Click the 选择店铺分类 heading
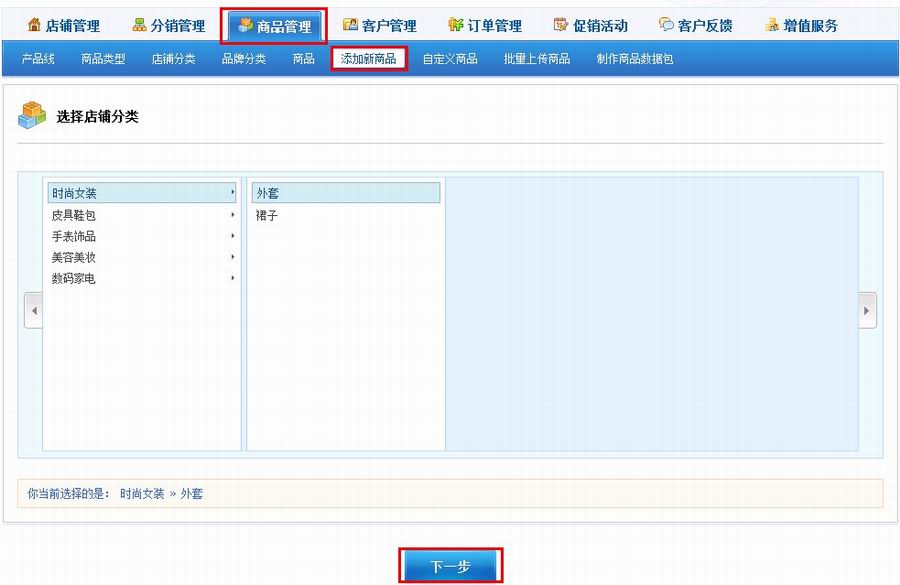This screenshot has height=585, width=900. tap(98, 117)
